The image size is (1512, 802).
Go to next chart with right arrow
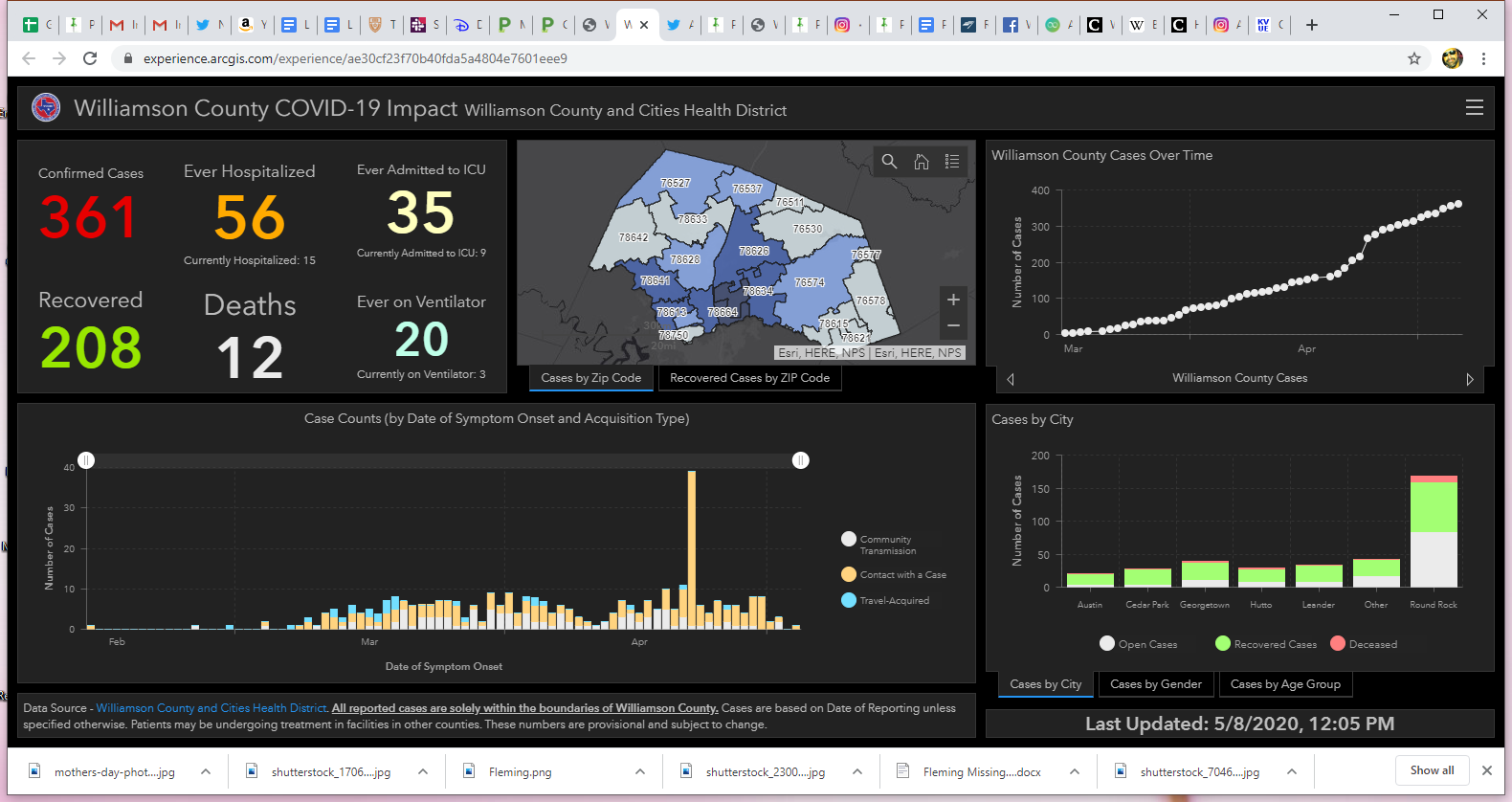pyautogui.click(x=1470, y=379)
